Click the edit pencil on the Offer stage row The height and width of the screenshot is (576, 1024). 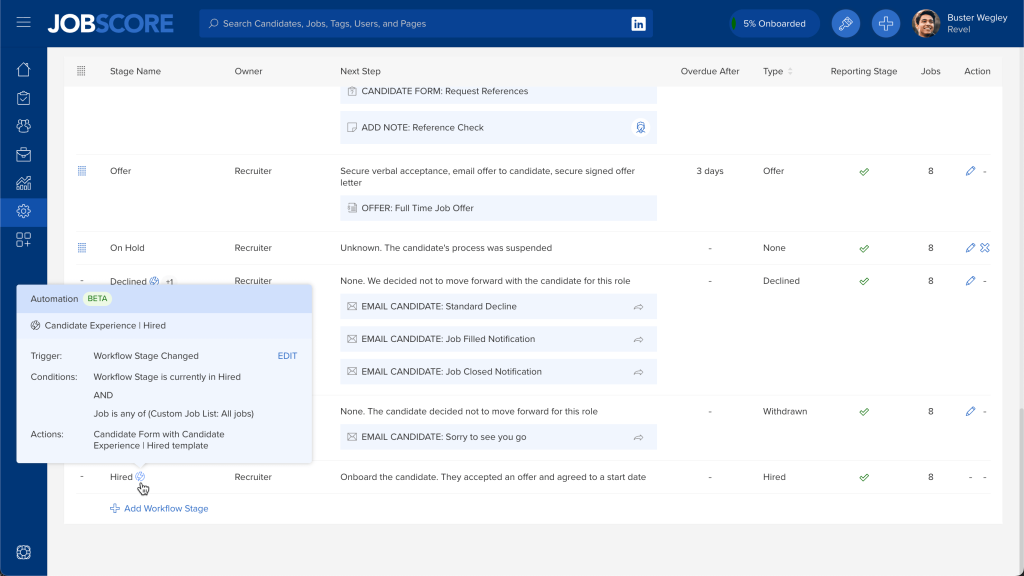(x=969, y=171)
